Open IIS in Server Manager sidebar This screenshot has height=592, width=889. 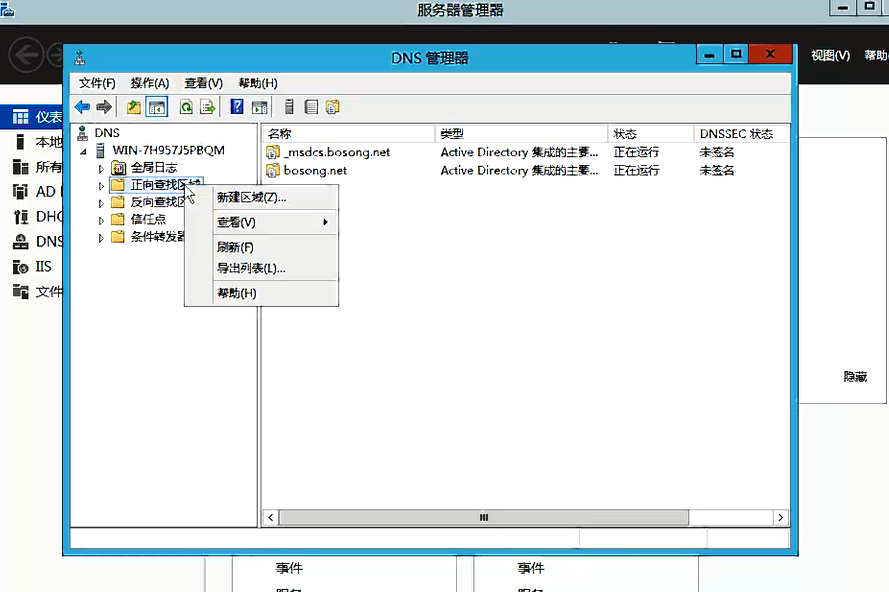[x=43, y=267]
